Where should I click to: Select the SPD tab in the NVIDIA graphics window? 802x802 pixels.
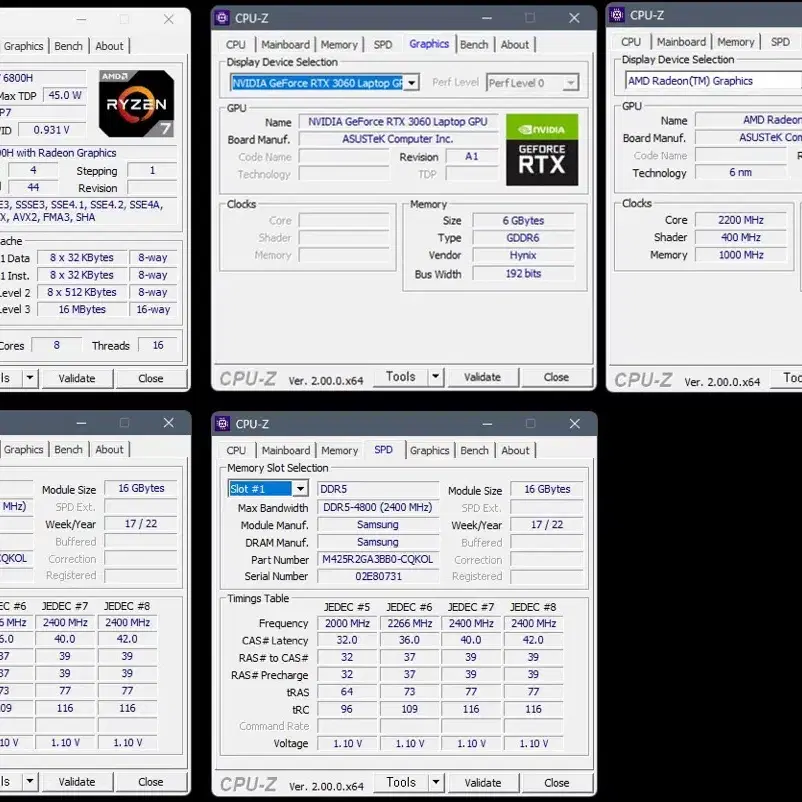tap(383, 44)
